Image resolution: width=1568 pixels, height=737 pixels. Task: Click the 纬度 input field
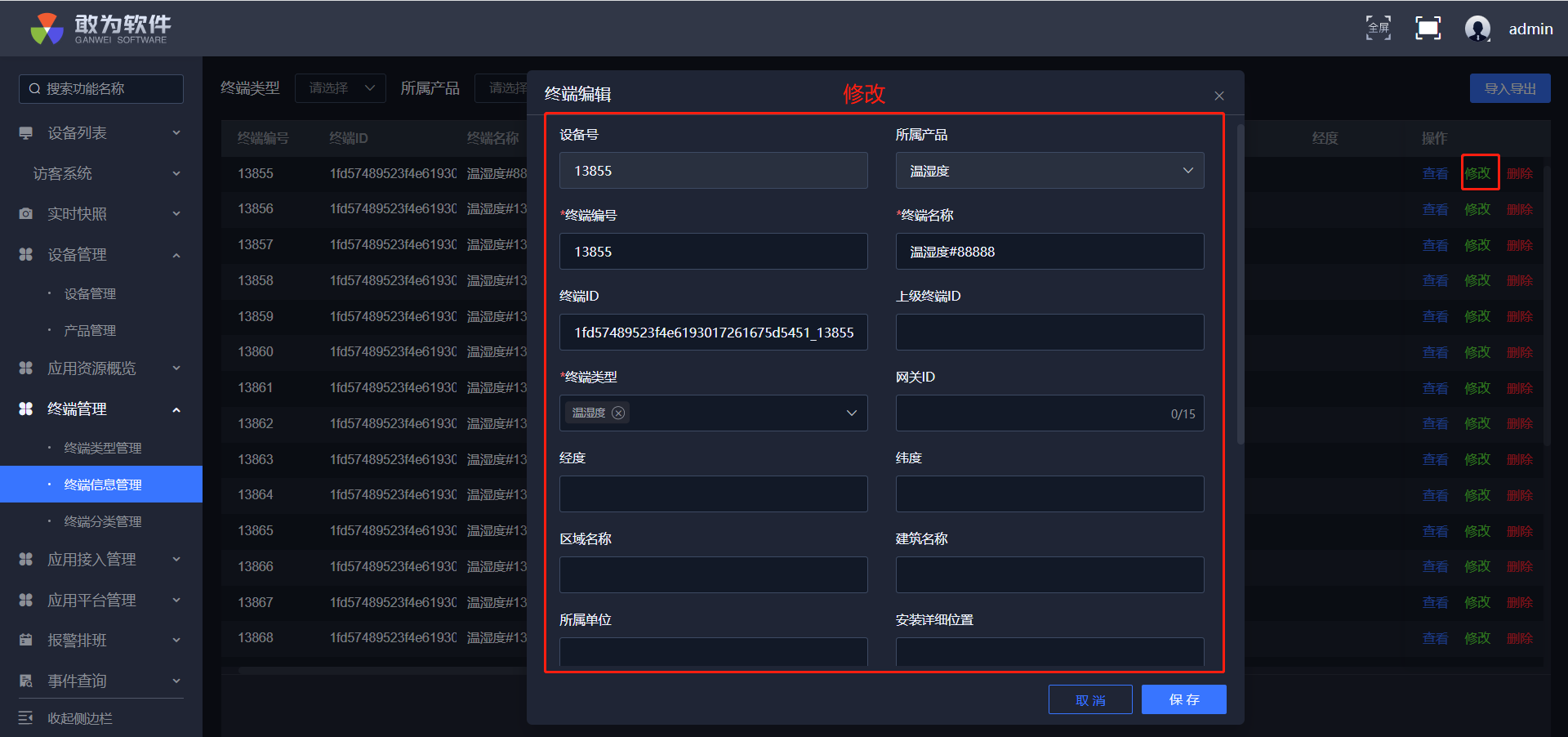tap(1049, 494)
